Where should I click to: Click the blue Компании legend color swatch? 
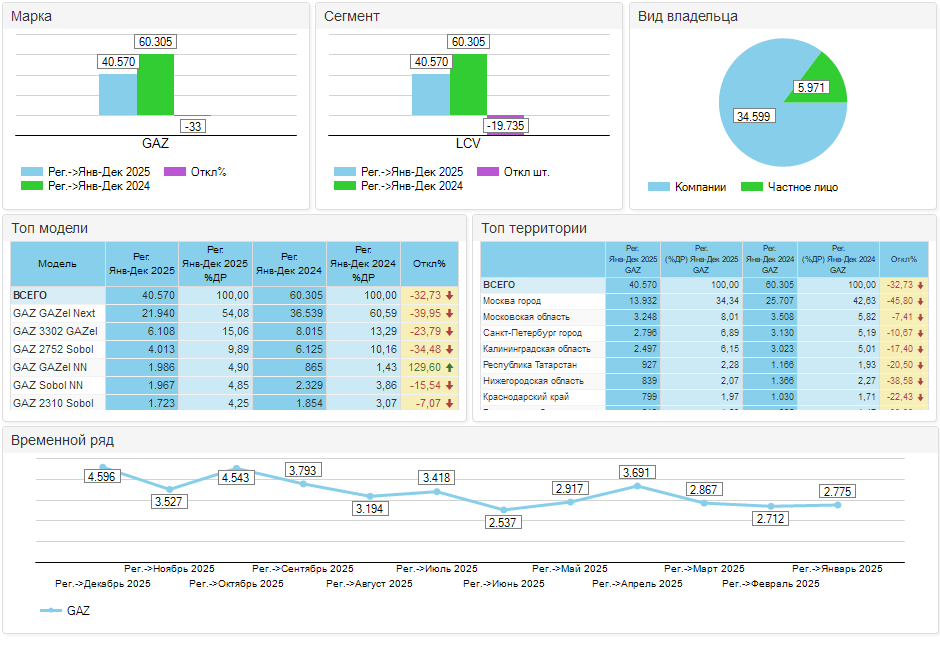click(658, 187)
